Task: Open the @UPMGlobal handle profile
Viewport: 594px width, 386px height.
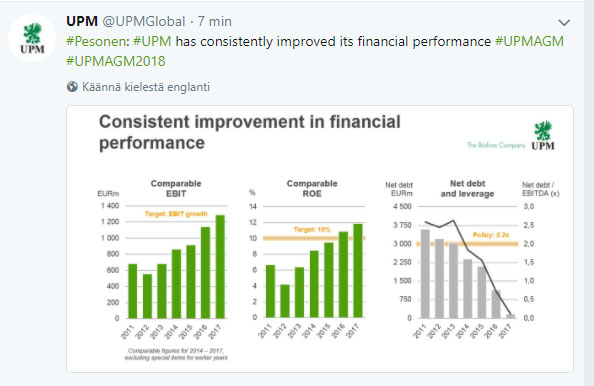Action: (144, 21)
